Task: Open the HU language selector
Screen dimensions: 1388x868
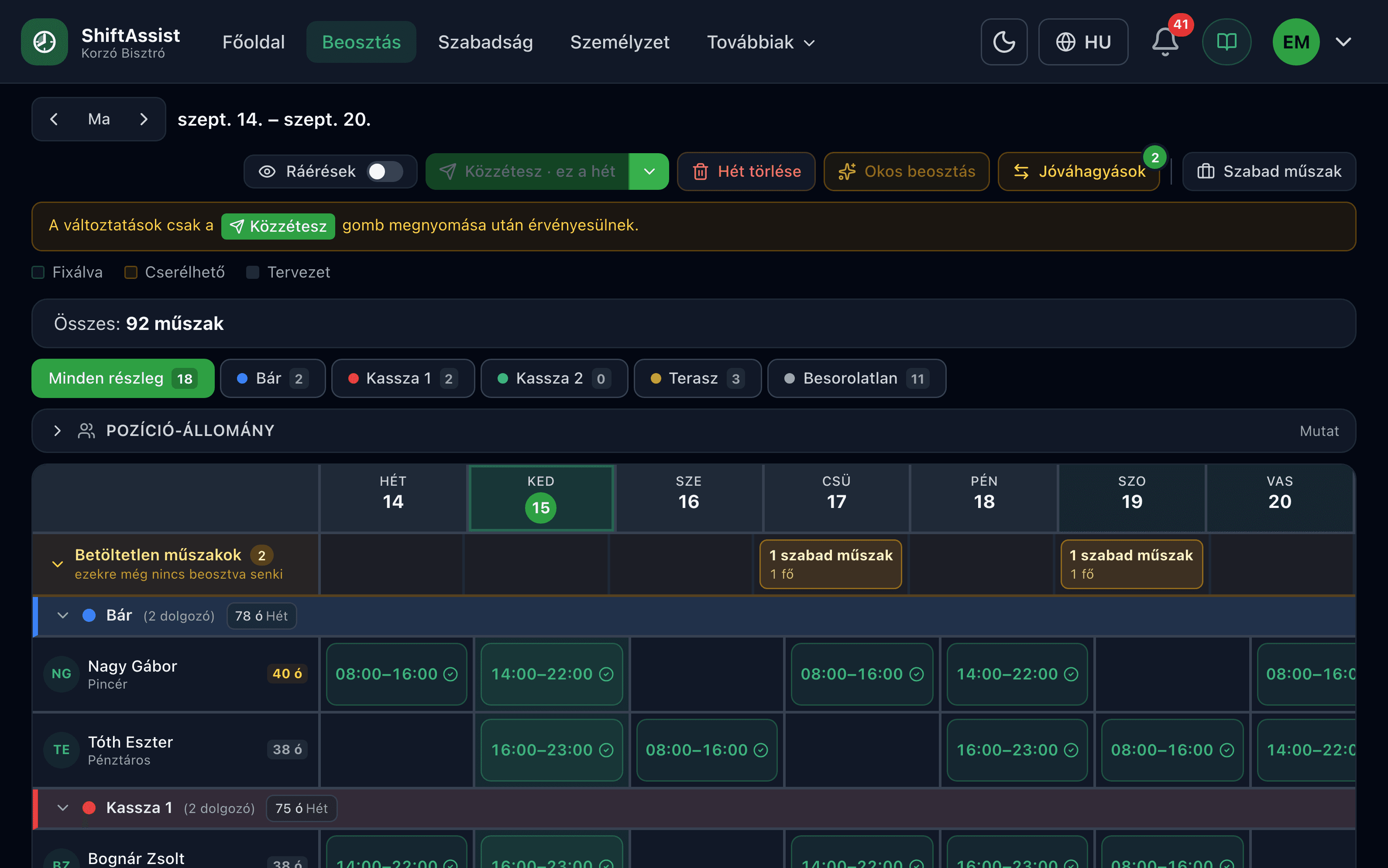Action: [1083, 42]
